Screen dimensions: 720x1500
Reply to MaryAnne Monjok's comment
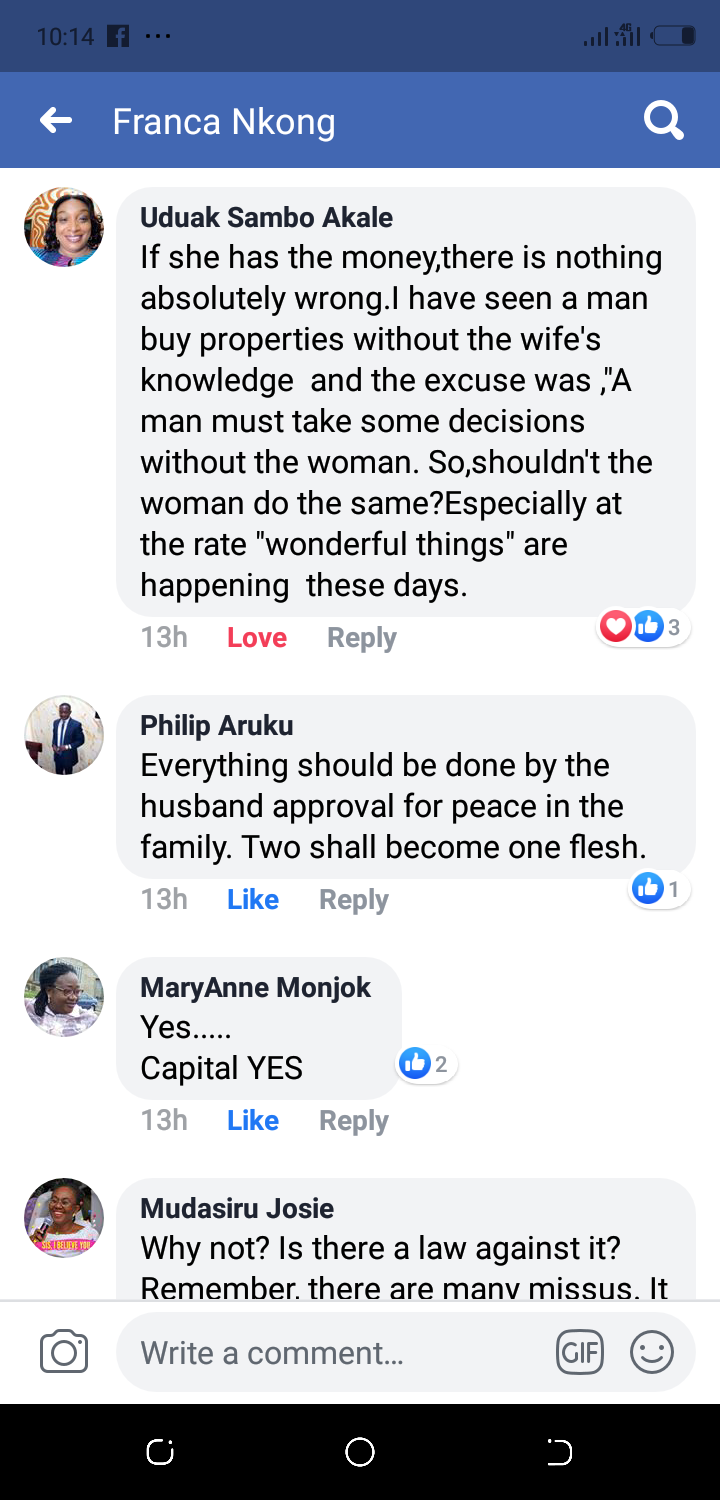pyautogui.click(x=354, y=1121)
